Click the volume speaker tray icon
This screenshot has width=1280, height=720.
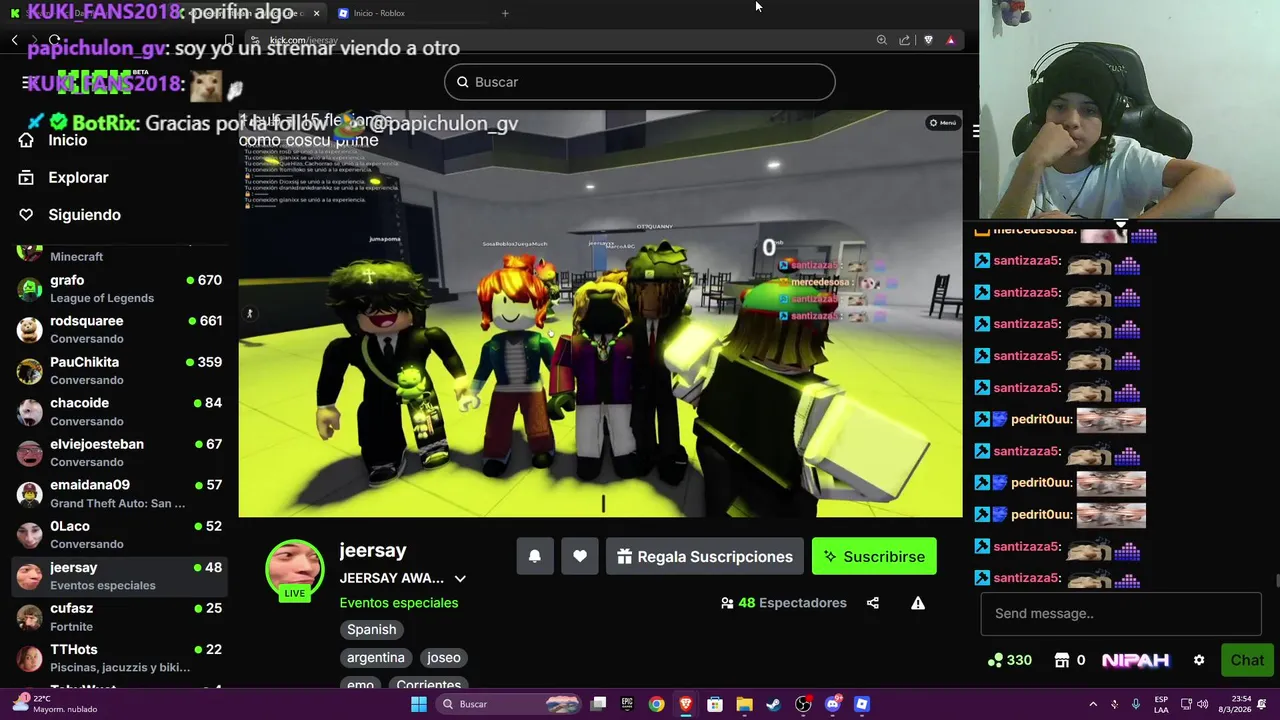point(1202,704)
